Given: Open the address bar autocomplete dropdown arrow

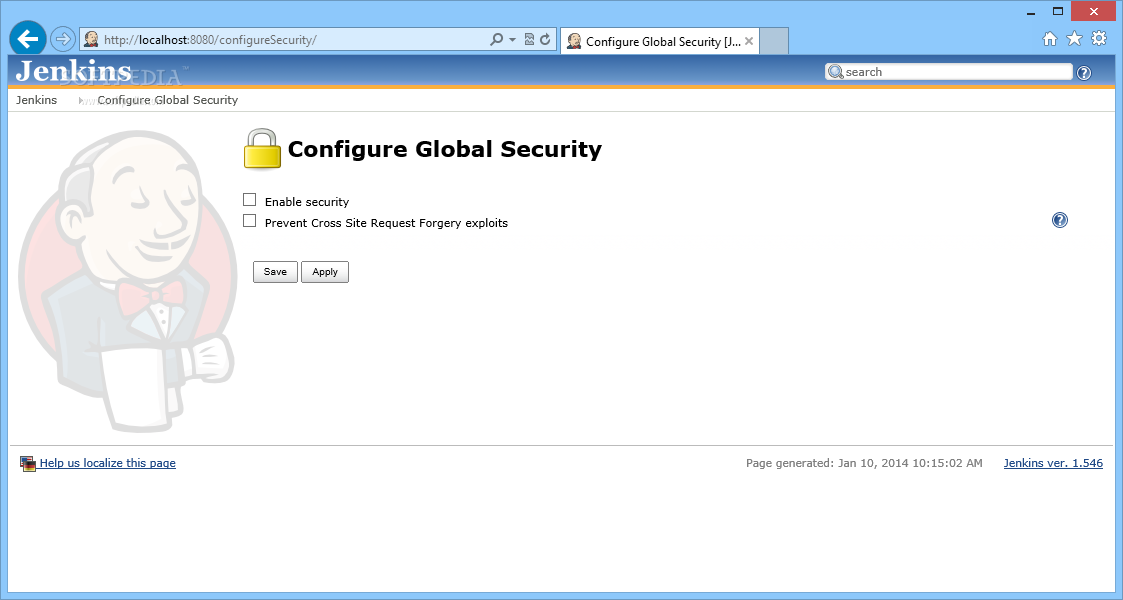Looking at the screenshot, I should pos(512,40).
